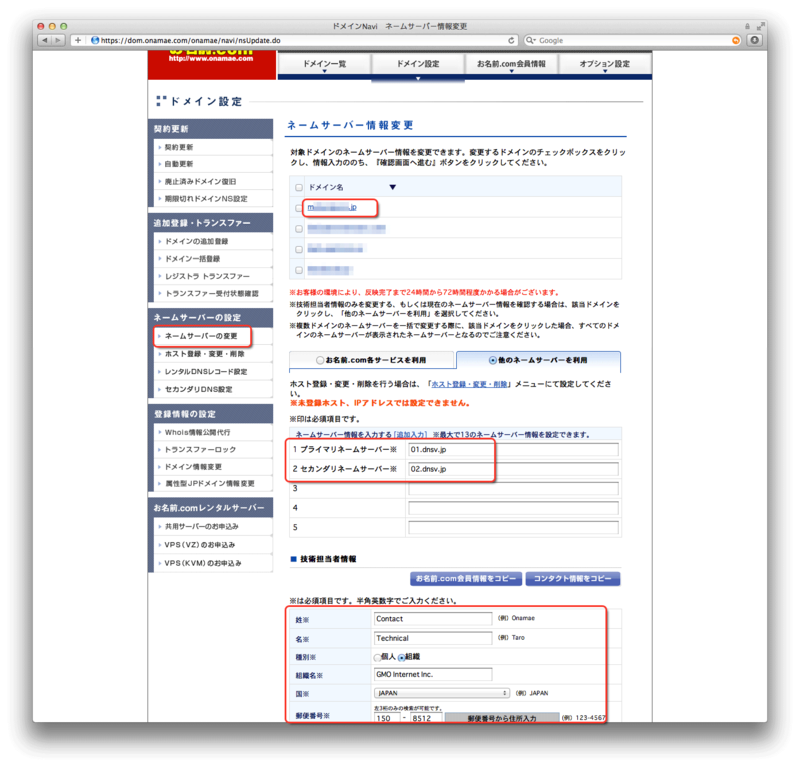Click 組織名 field GMO Internet Inc.
The image size is (800, 763).
pos(433,674)
